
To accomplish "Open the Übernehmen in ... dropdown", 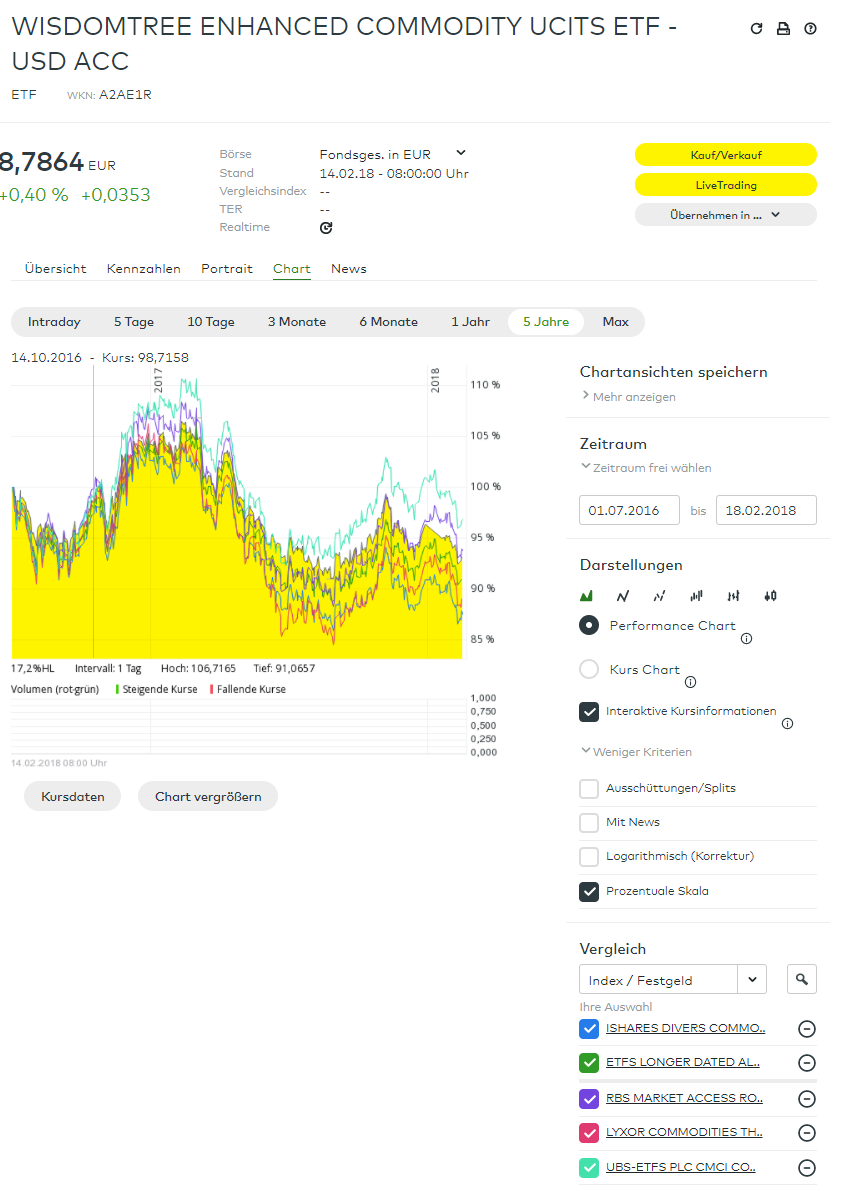I will (x=725, y=215).
